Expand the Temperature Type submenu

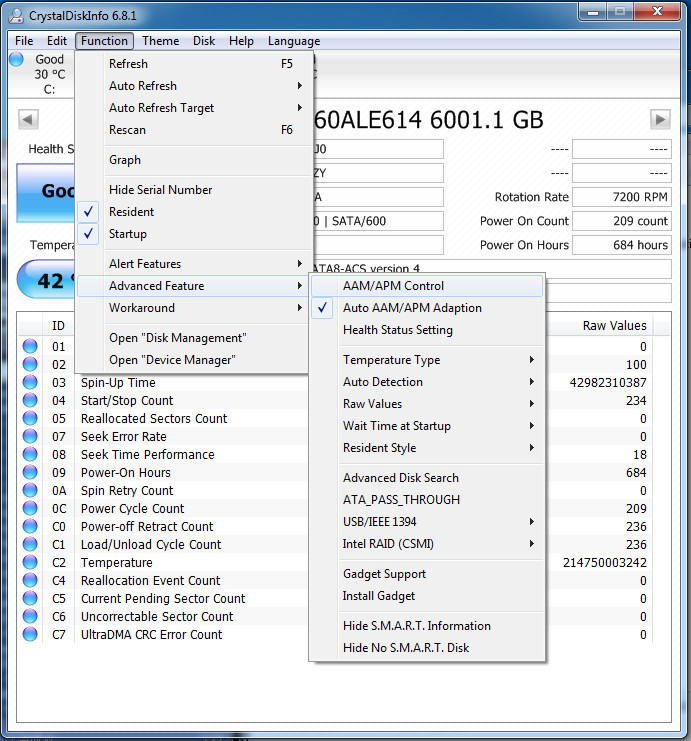pos(427,360)
